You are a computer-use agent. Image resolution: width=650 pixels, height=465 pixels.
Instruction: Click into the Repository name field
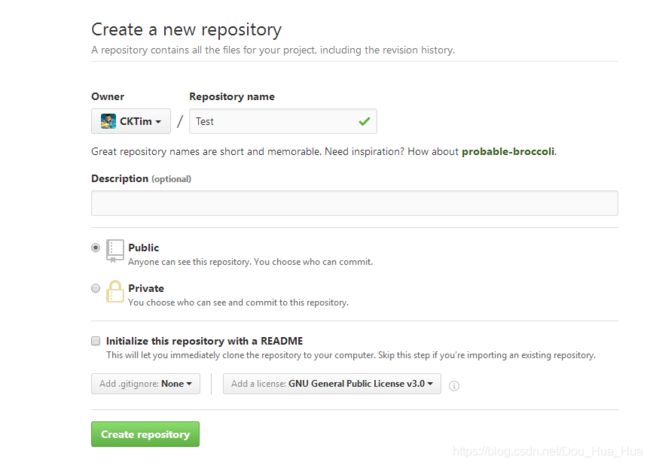tap(283, 121)
